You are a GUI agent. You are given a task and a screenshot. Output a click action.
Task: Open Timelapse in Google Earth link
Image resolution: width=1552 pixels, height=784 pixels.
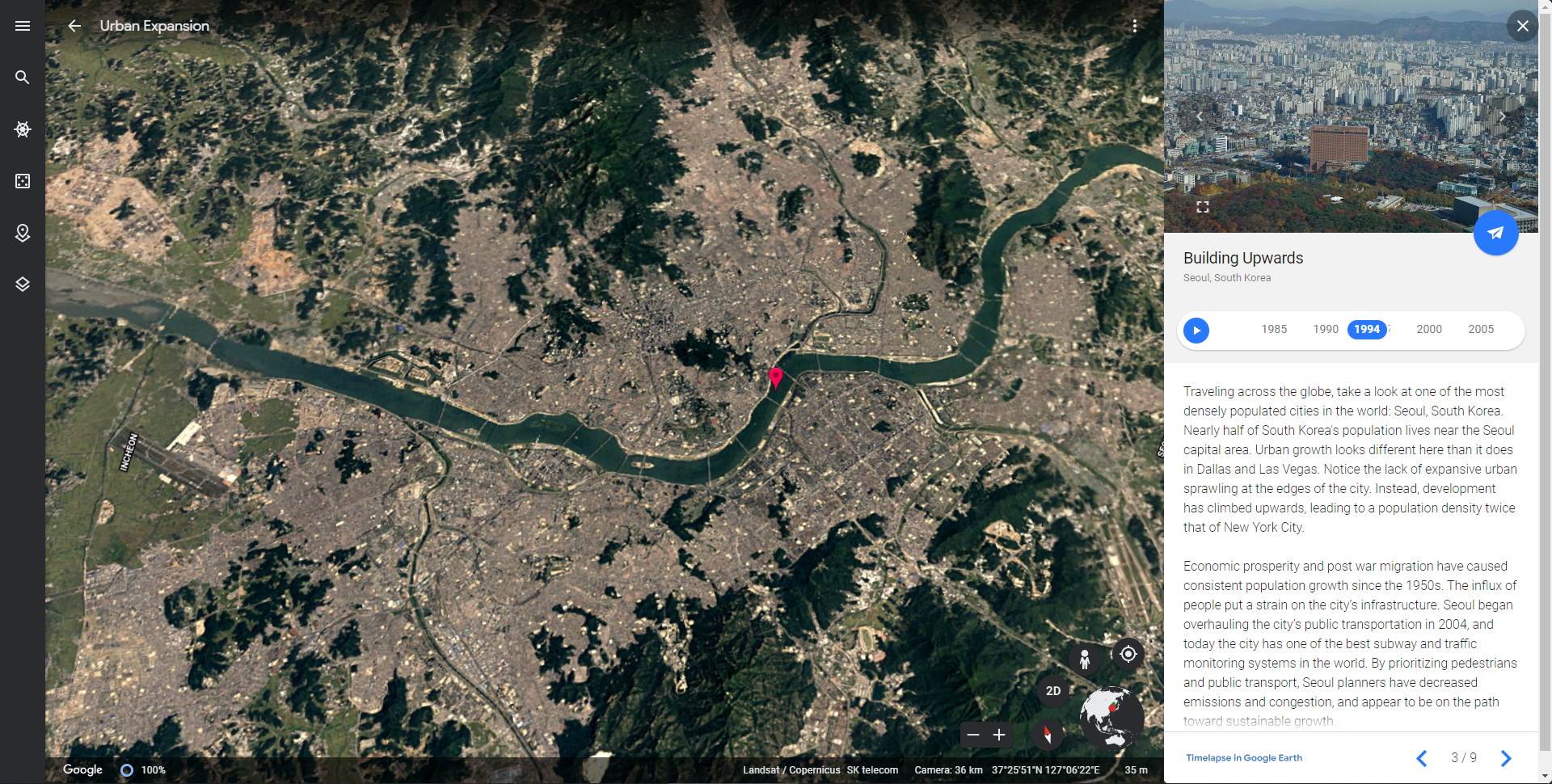pyautogui.click(x=1244, y=757)
